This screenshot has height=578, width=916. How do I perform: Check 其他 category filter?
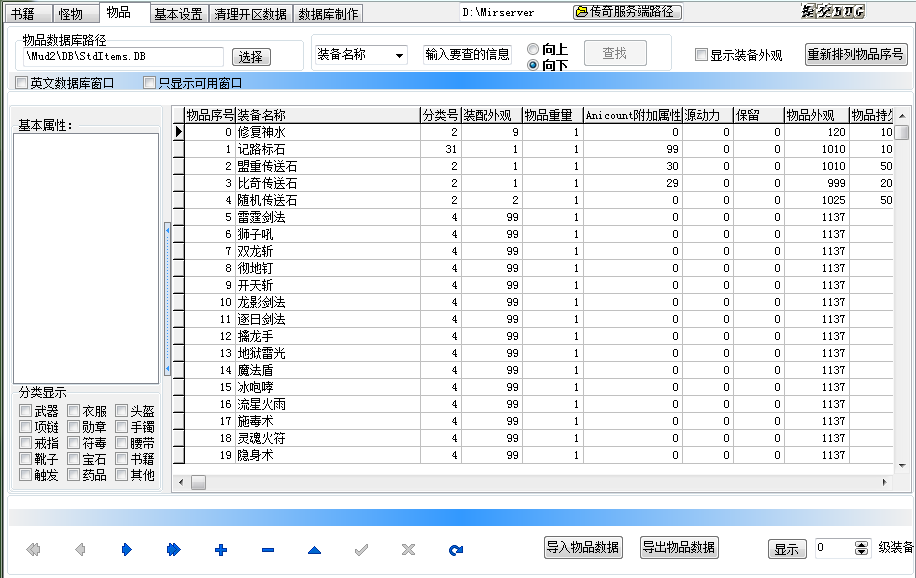coord(122,475)
